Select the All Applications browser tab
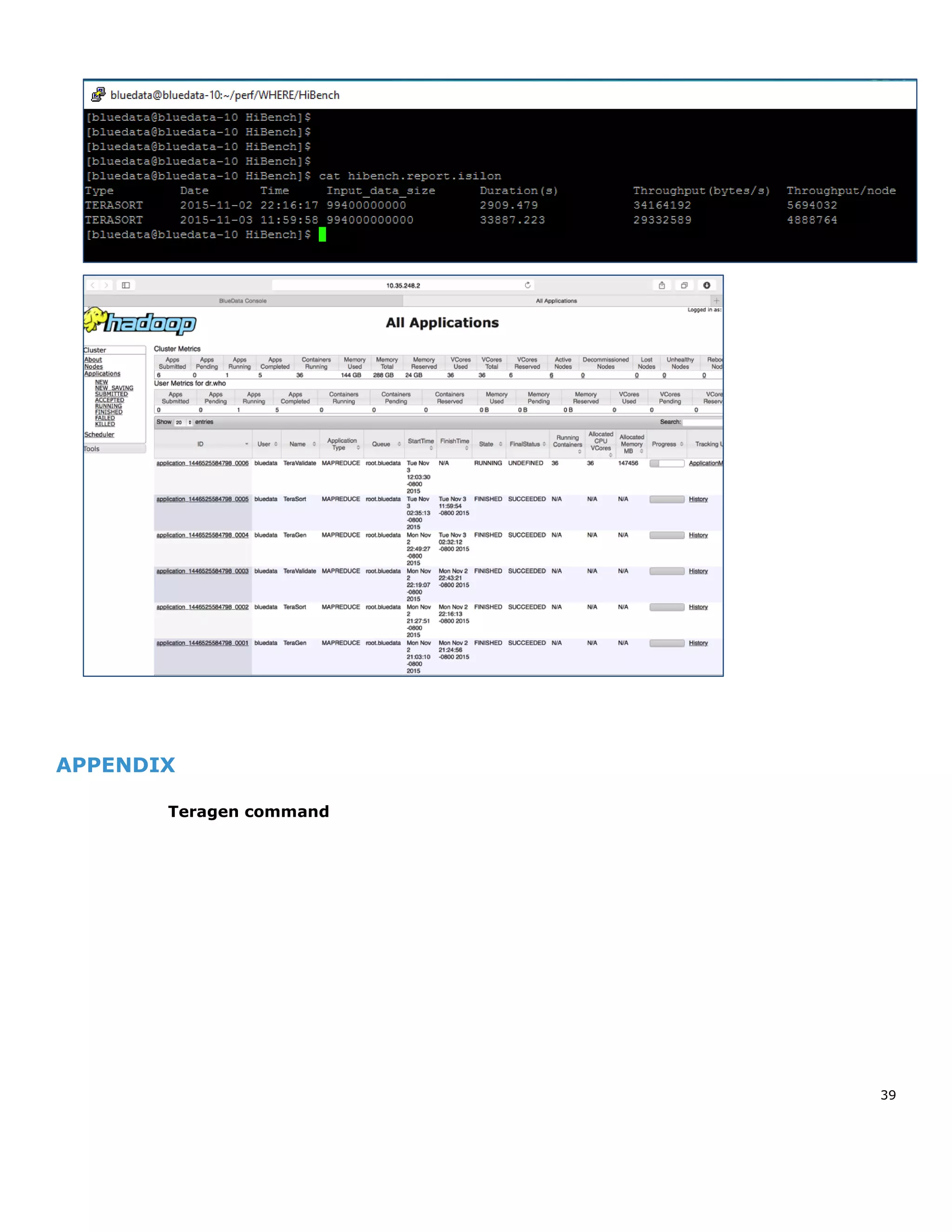The image size is (952, 1232). (x=556, y=301)
